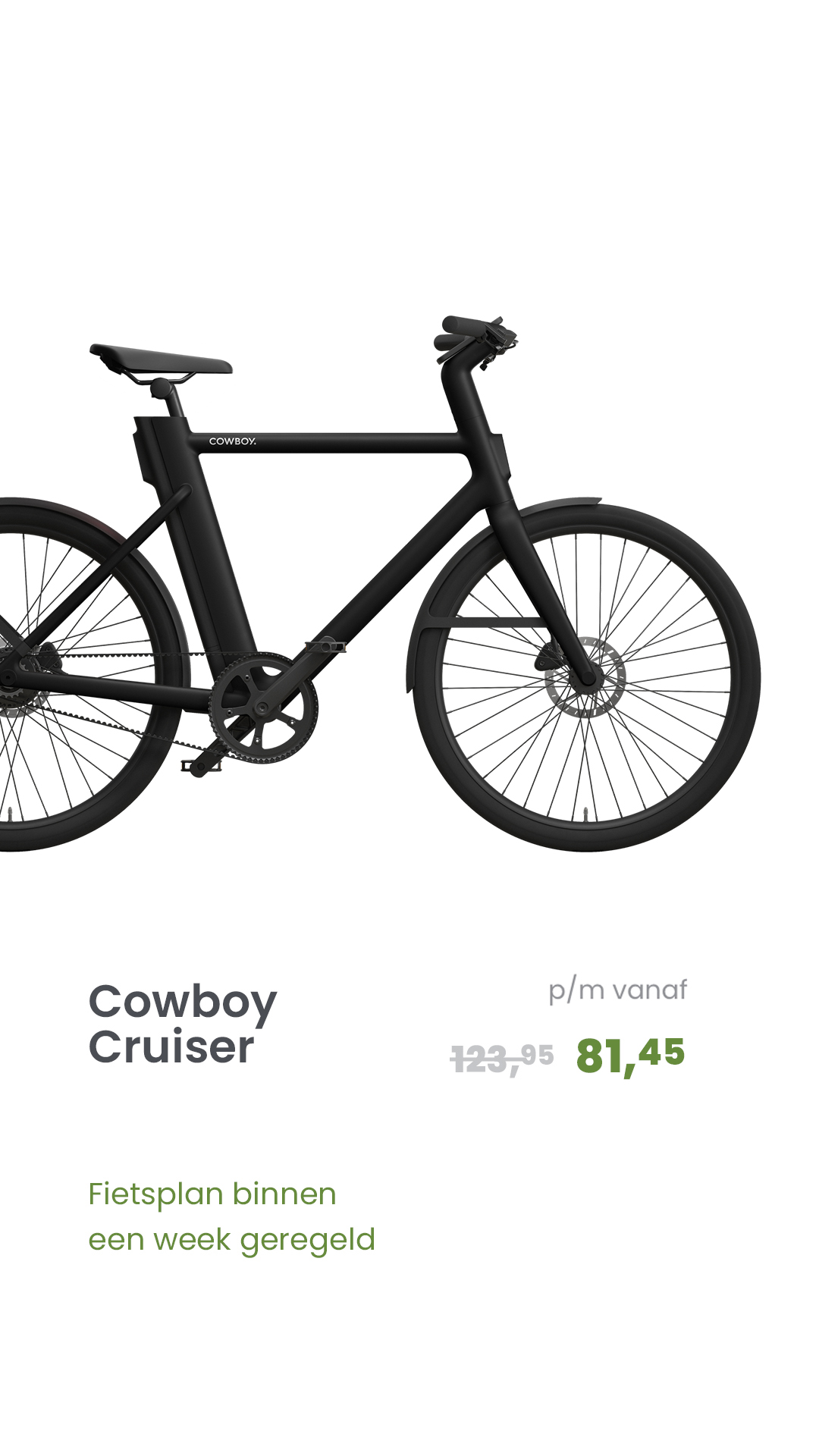The width and height of the screenshot is (819, 1456).
Task: Click the crossed-out price 123,95
Action: coord(502,1059)
